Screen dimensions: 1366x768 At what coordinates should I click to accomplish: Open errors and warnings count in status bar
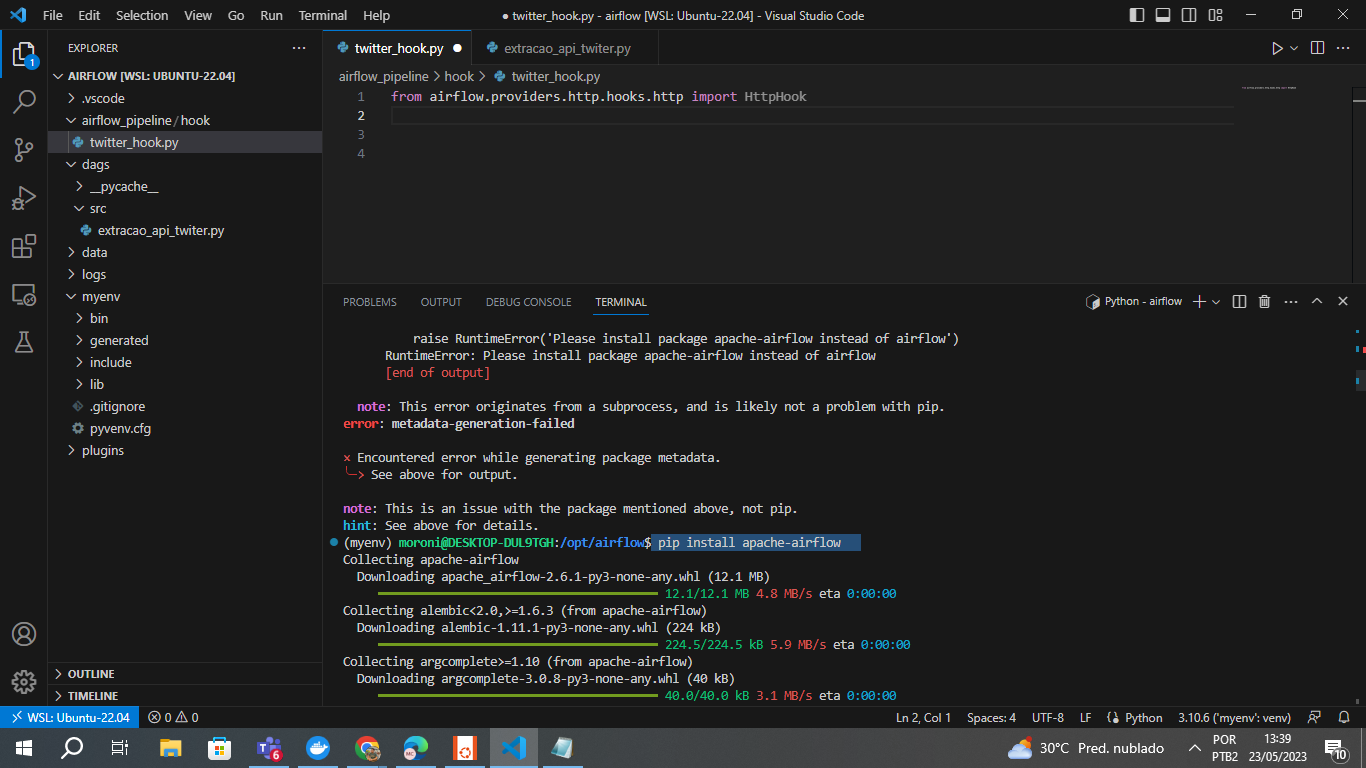(x=173, y=717)
